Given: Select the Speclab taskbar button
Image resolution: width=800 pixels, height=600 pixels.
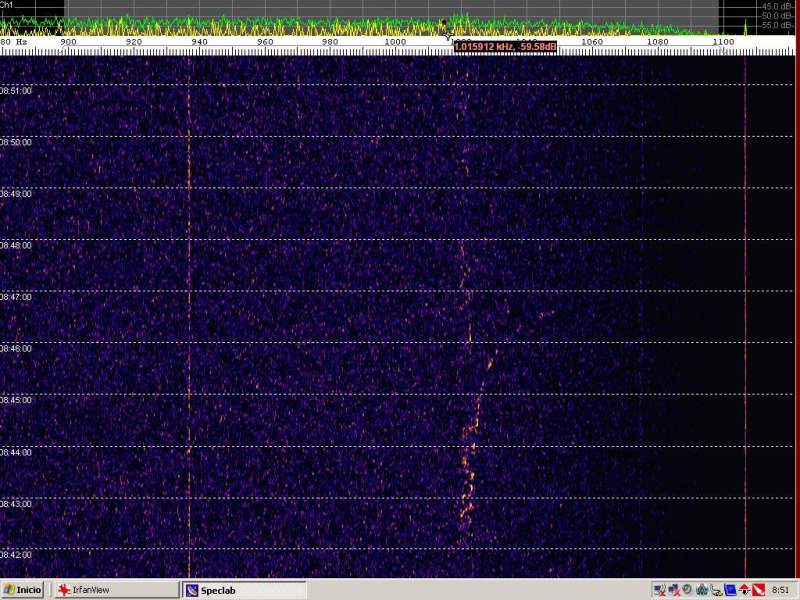Looking at the screenshot, I should tap(244, 590).
